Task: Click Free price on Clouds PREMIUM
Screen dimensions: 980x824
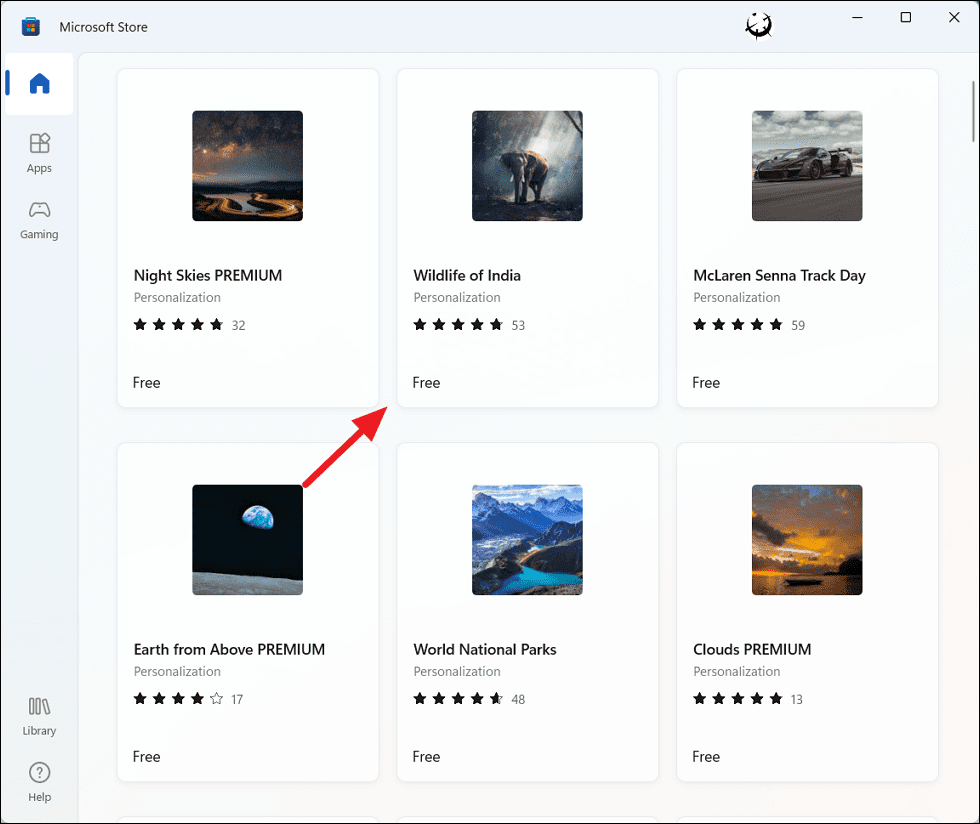Action: point(706,756)
